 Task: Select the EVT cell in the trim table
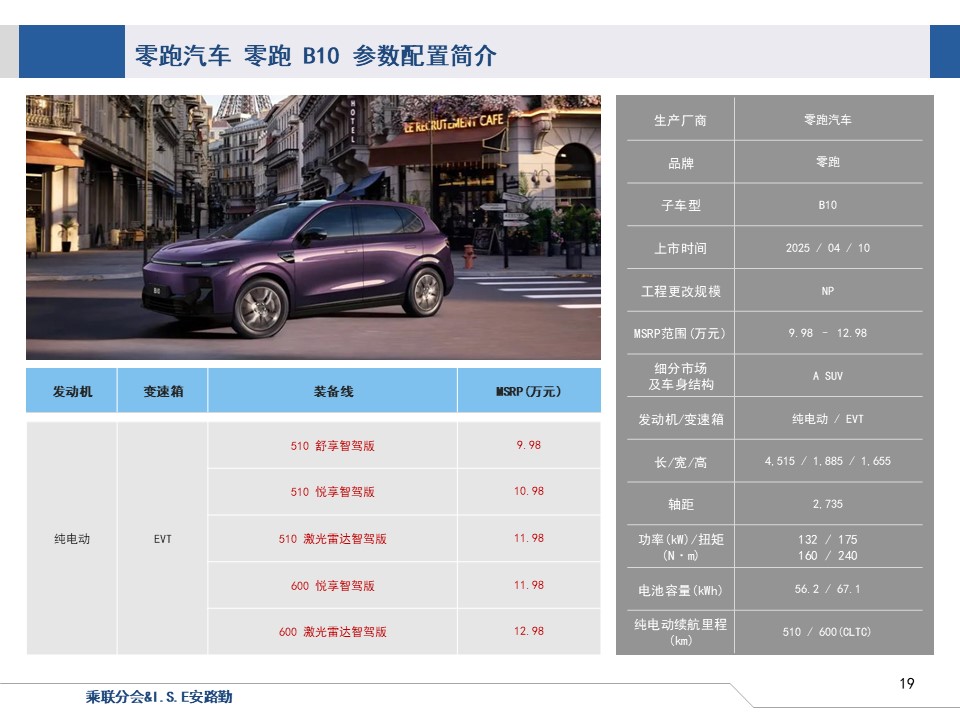(163, 539)
